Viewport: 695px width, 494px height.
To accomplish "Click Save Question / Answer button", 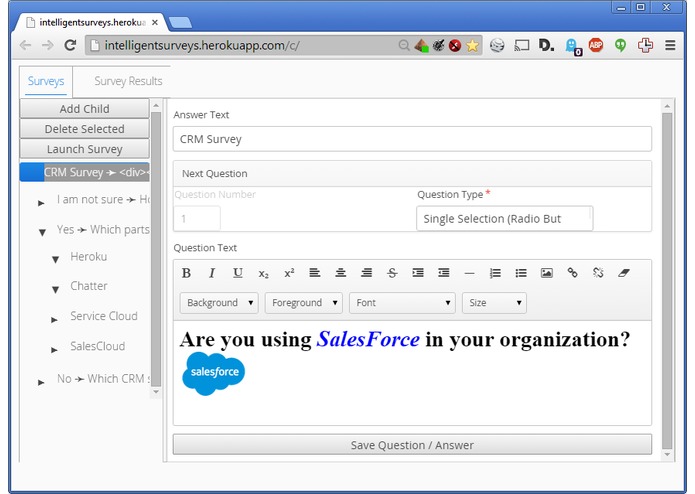I will click(412, 445).
